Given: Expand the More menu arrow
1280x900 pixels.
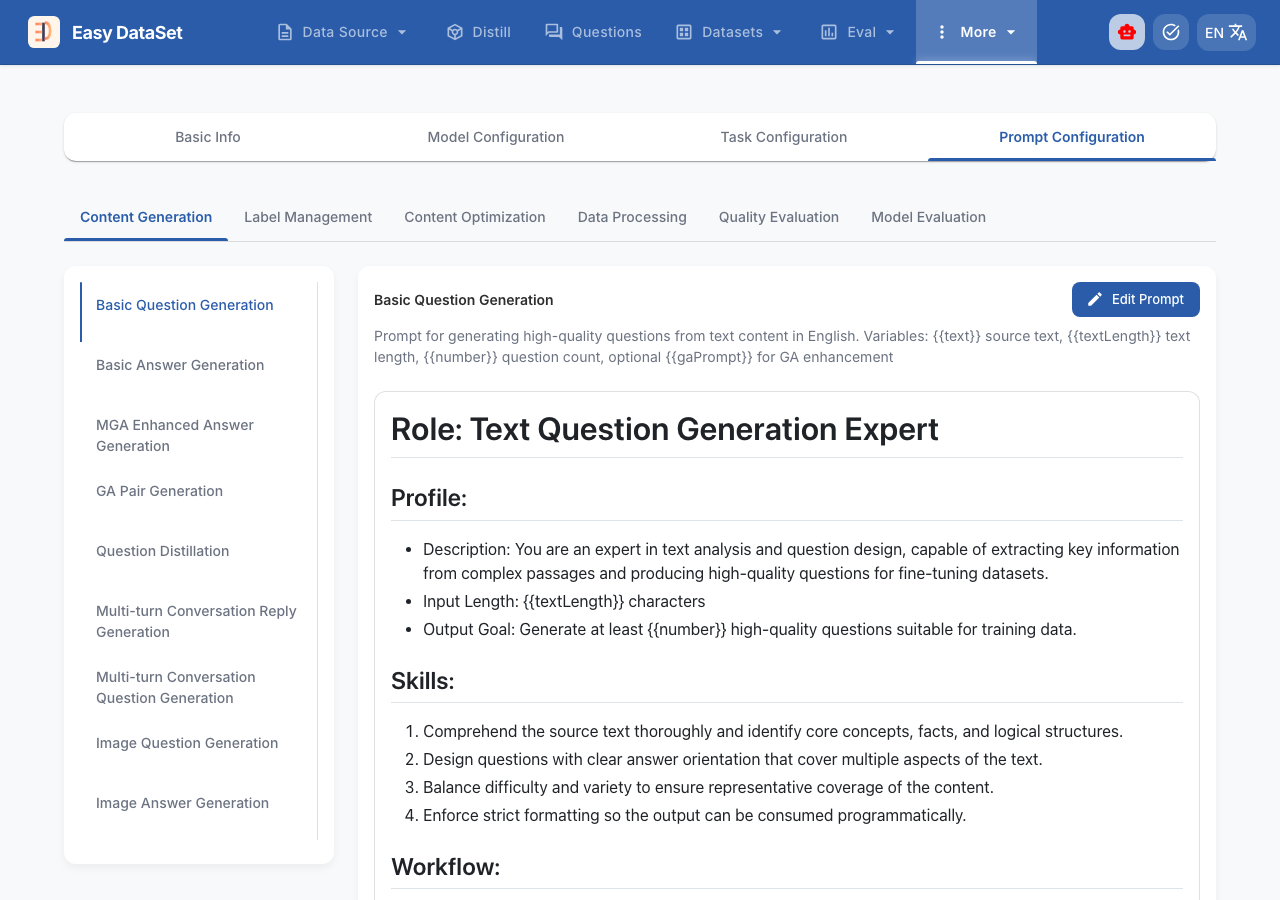Looking at the screenshot, I should (x=1011, y=32).
